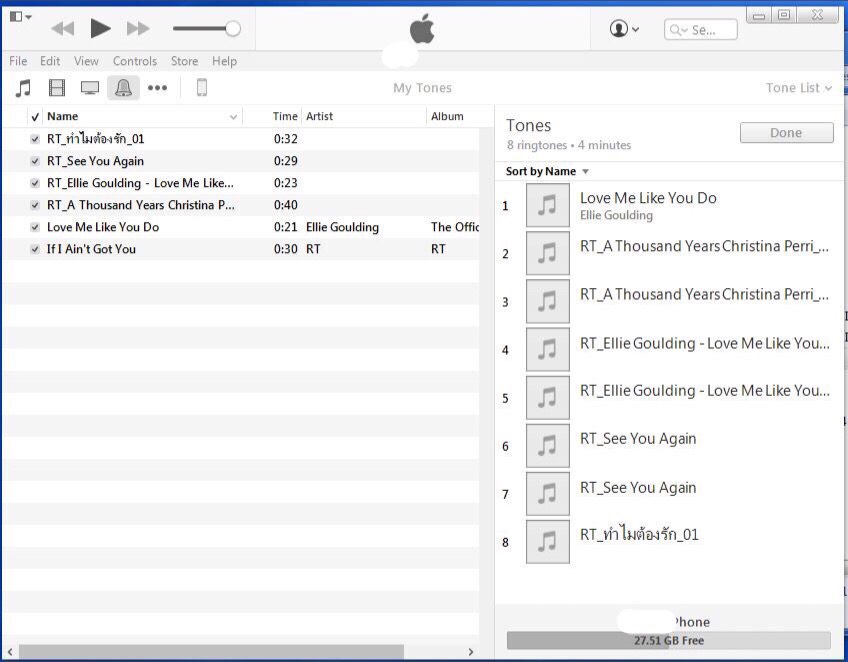The width and height of the screenshot is (848, 662).
Task: Select Ellie Goulding artist cell
Action: [342, 227]
